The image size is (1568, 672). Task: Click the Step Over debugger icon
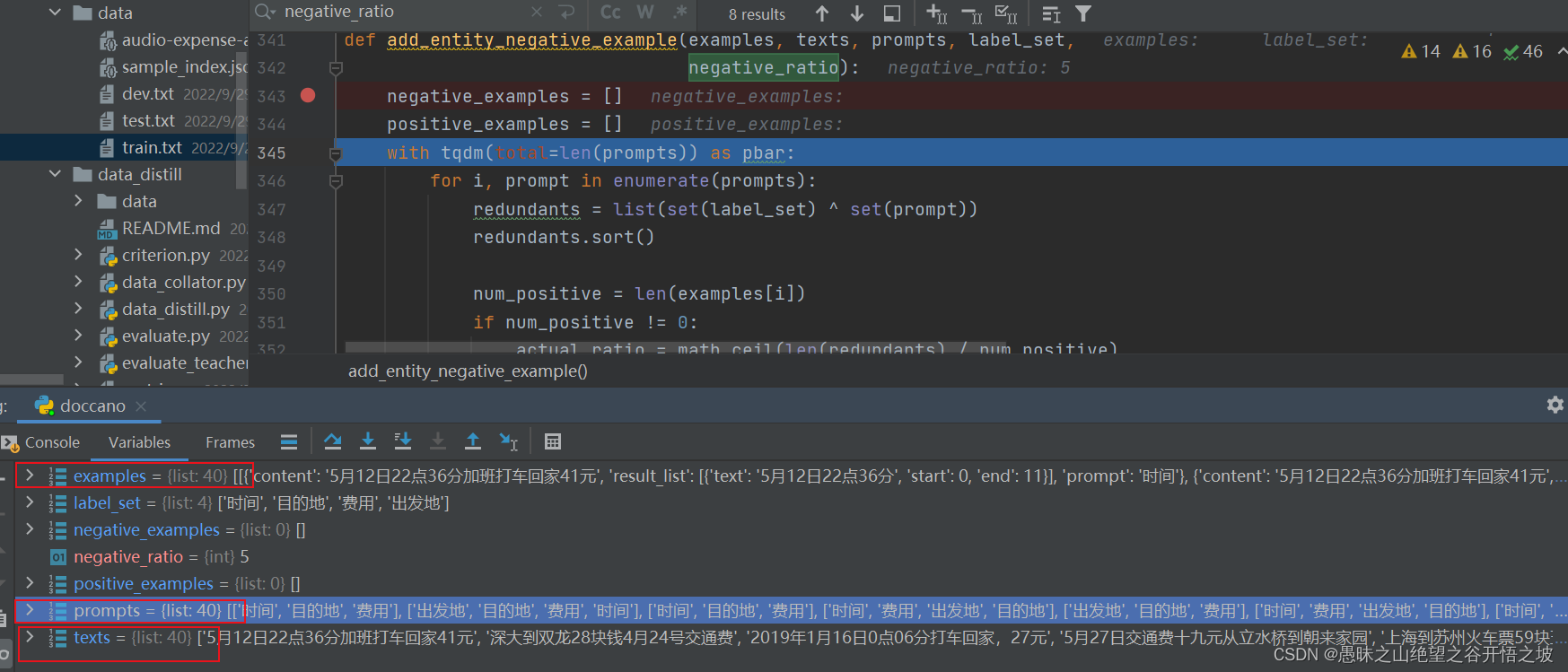333,441
